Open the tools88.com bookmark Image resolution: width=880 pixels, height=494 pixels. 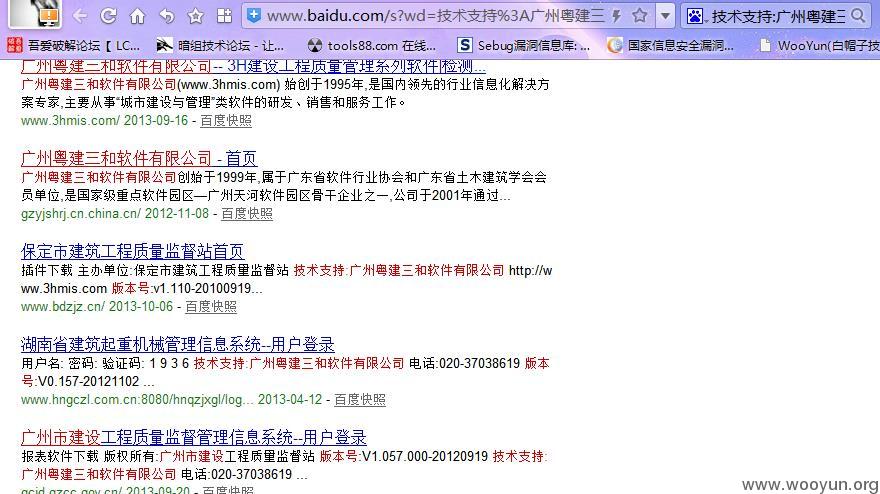[x=372, y=45]
